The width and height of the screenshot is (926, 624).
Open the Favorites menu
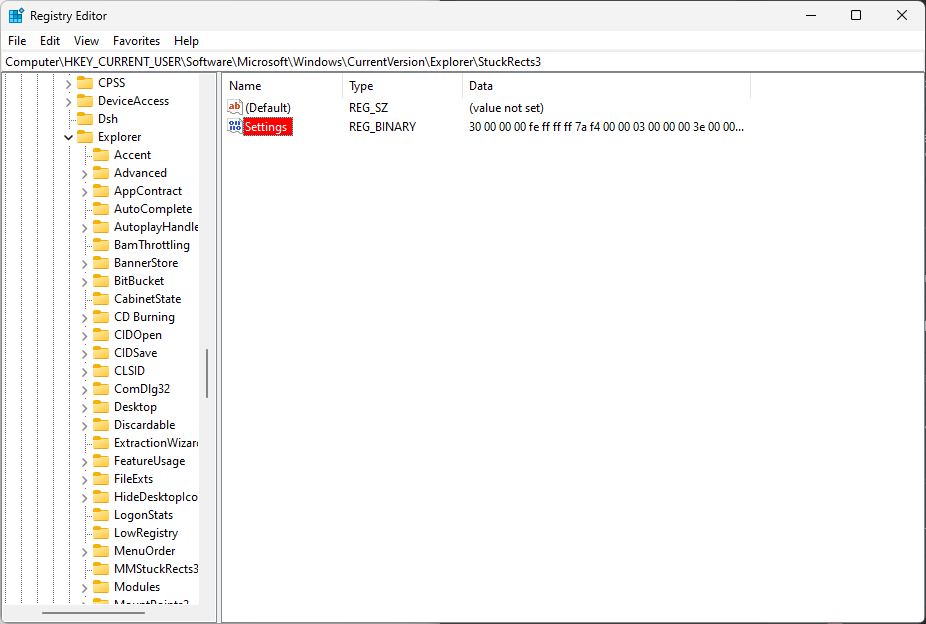point(136,41)
